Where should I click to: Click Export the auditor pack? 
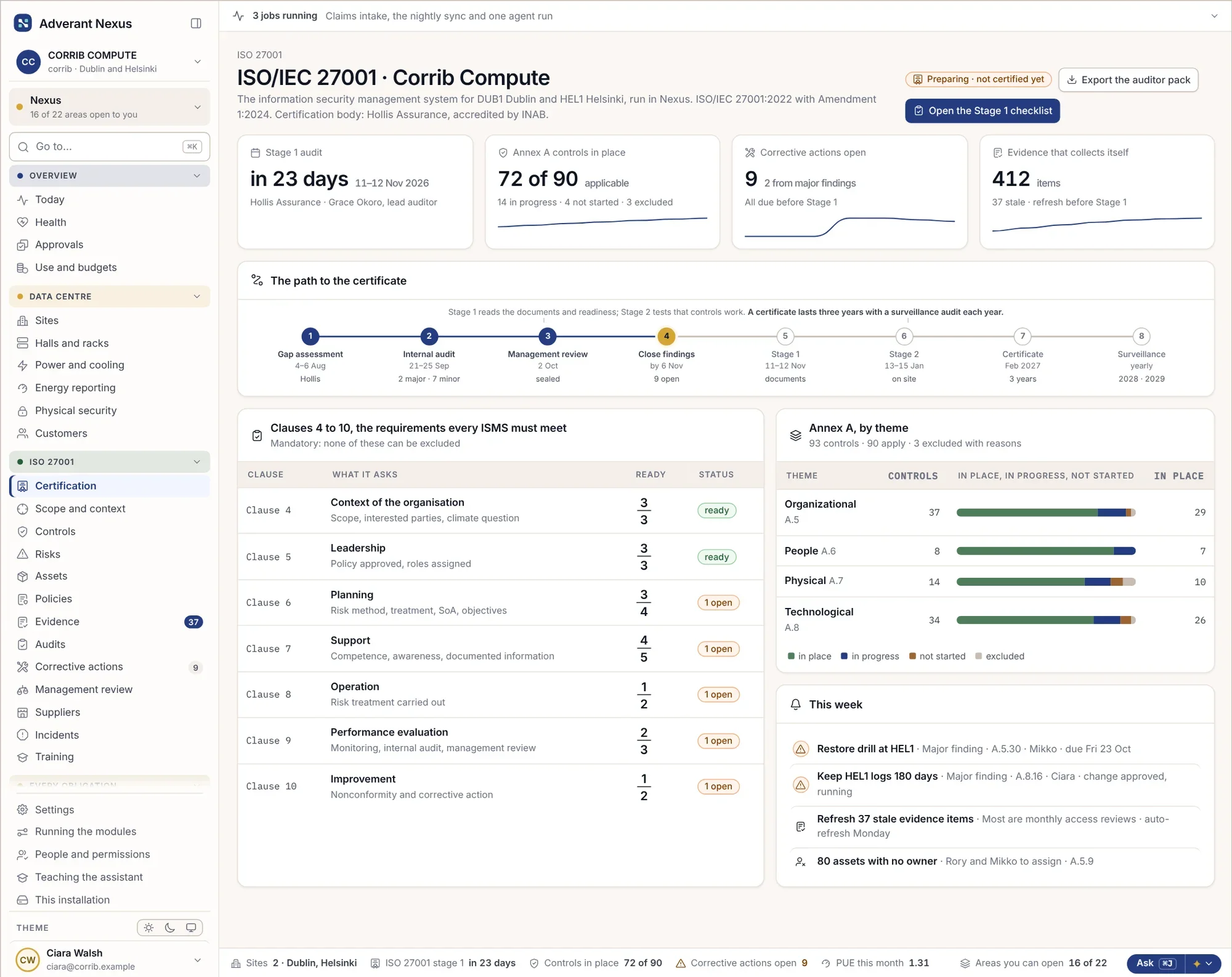click(1129, 80)
